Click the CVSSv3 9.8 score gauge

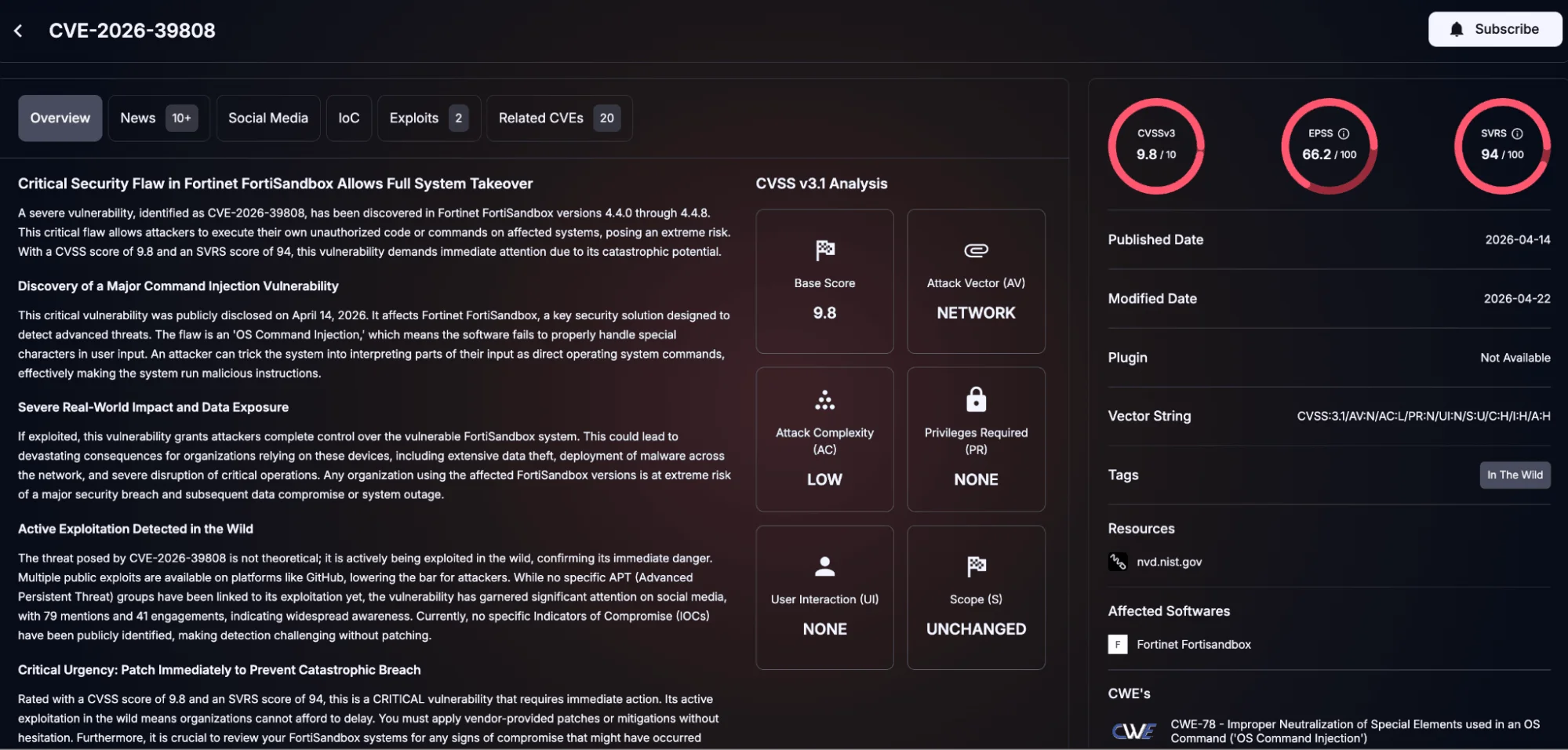[x=1156, y=146]
